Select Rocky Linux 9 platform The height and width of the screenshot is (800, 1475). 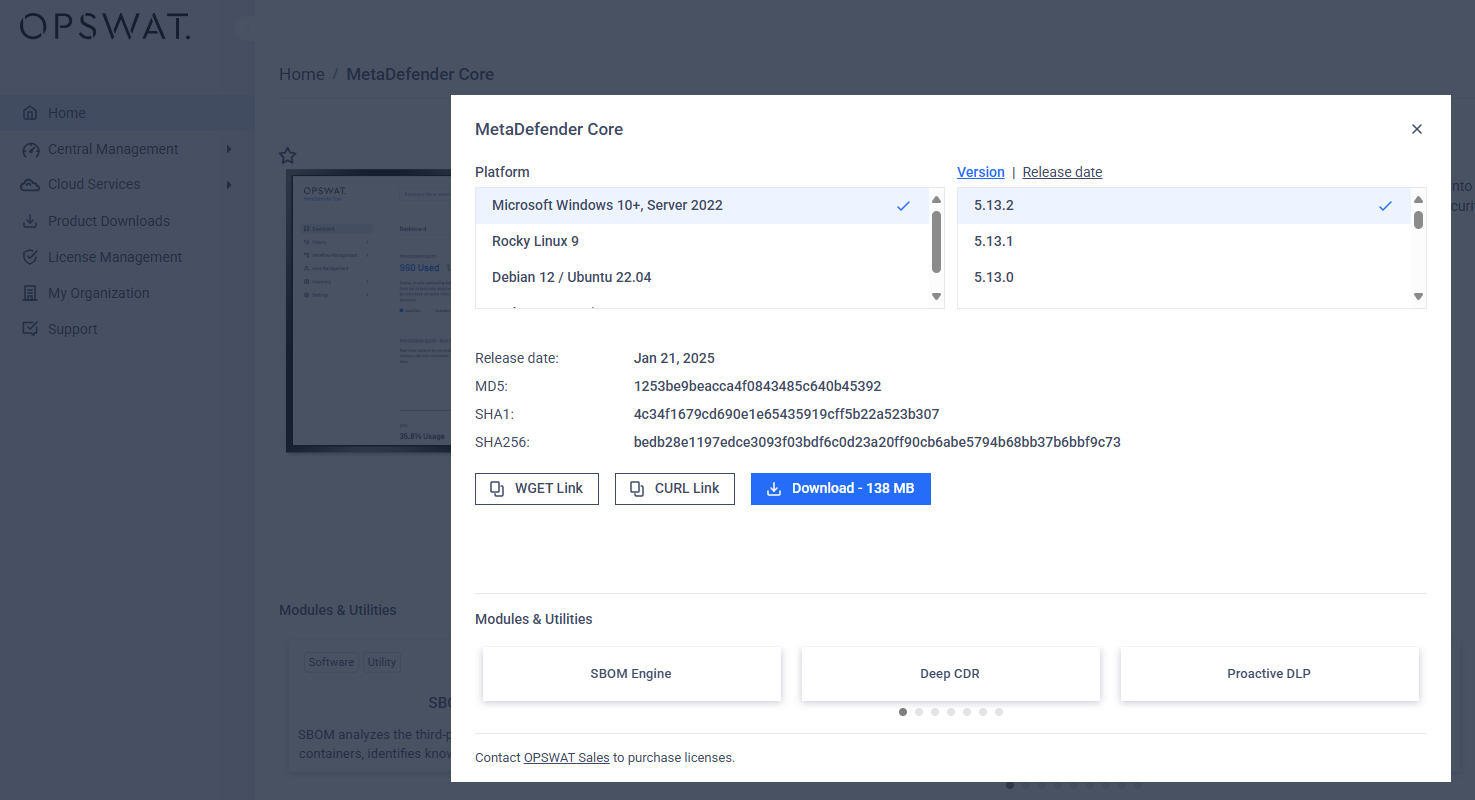(703, 242)
